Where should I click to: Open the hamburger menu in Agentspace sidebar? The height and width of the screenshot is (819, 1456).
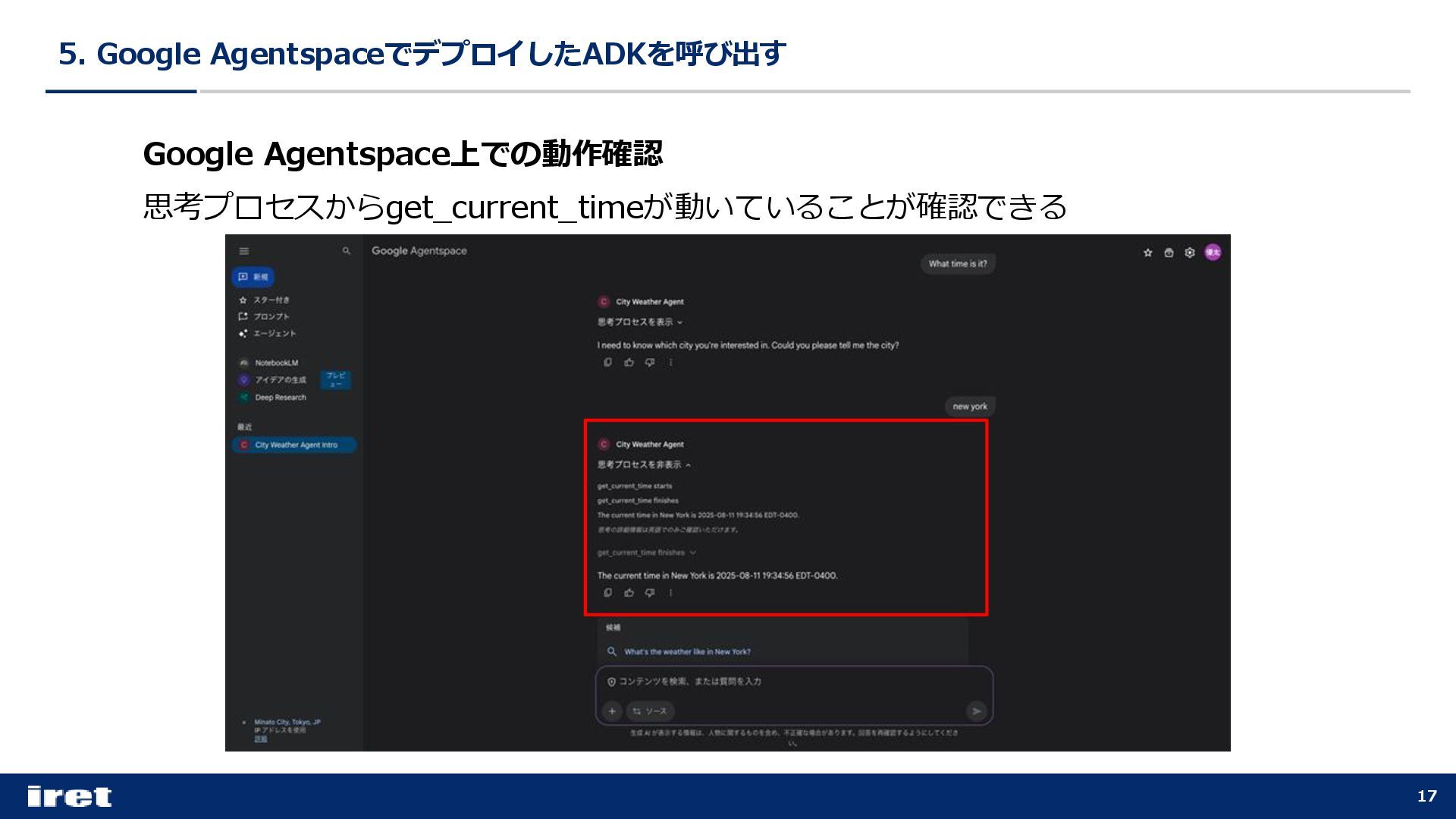click(243, 251)
